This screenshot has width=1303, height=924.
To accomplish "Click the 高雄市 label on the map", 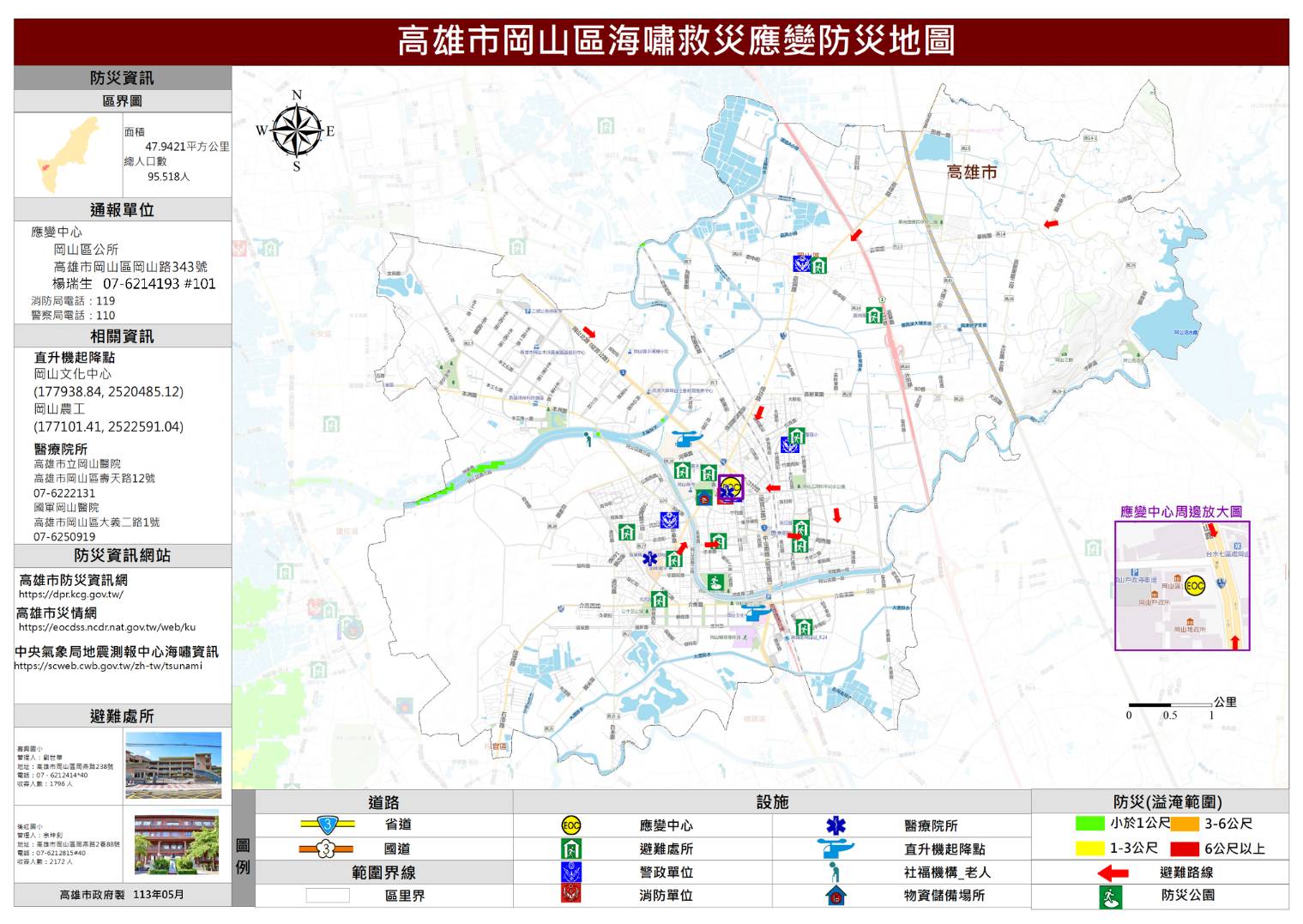I will [972, 172].
